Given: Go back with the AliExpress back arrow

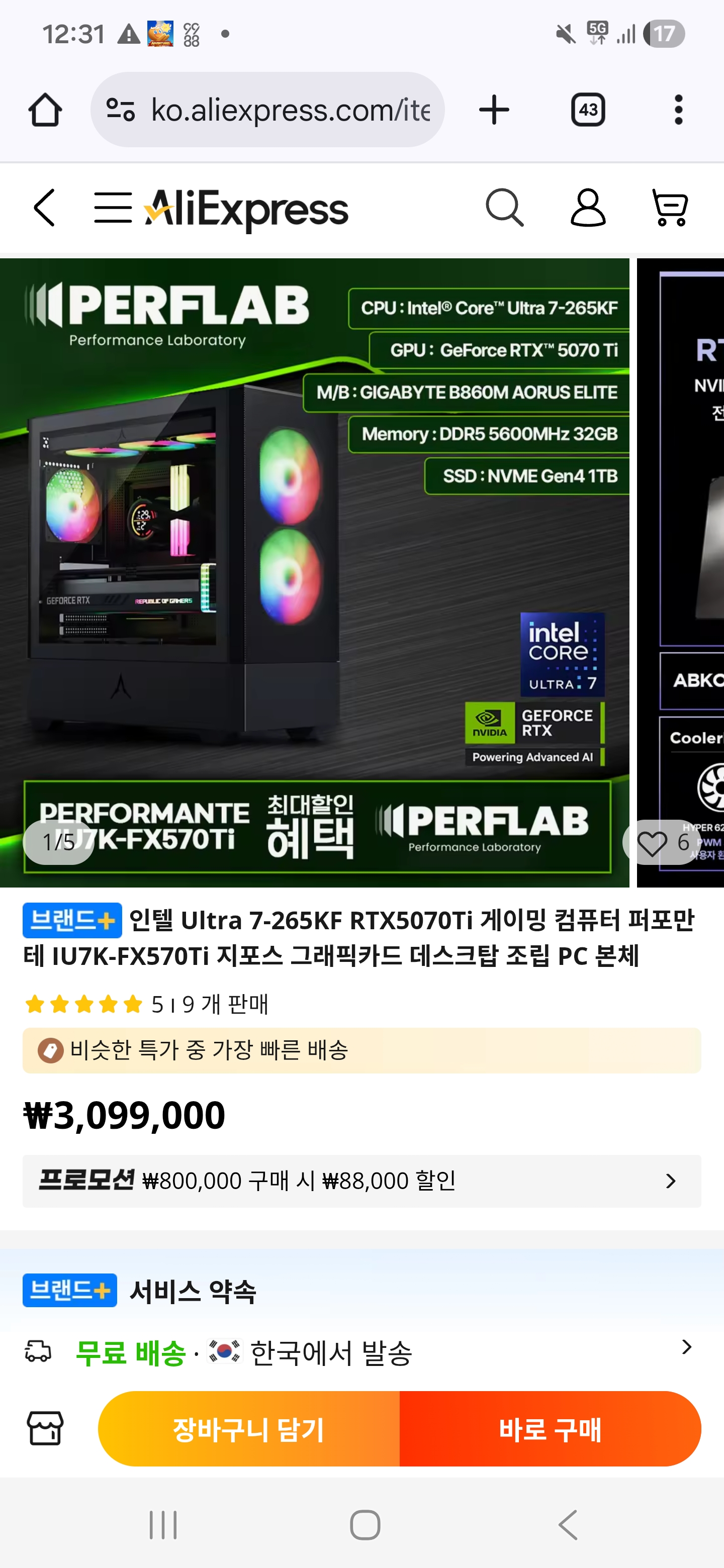Looking at the screenshot, I should 44,208.
